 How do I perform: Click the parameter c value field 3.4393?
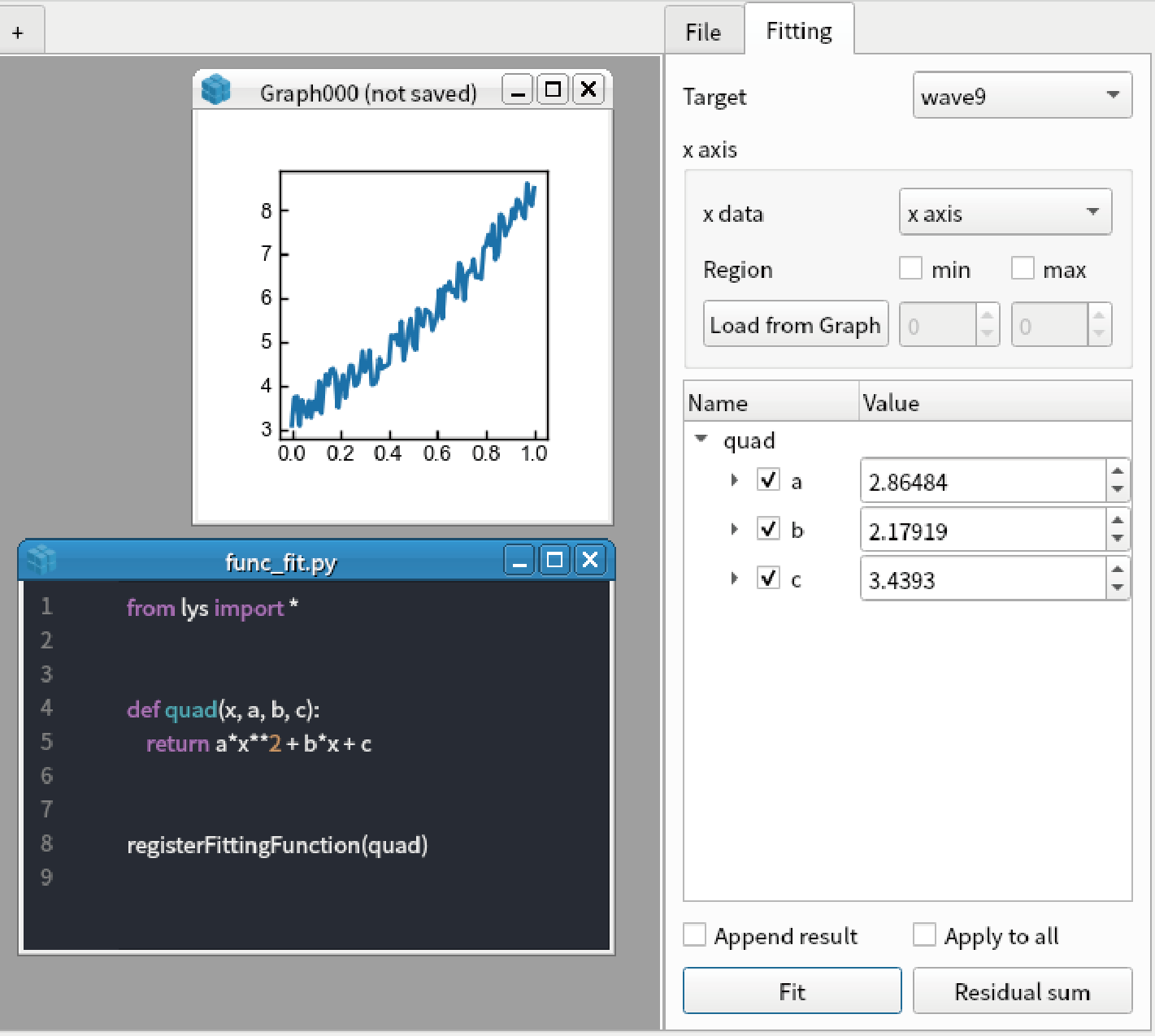pyautogui.click(x=983, y=579)
